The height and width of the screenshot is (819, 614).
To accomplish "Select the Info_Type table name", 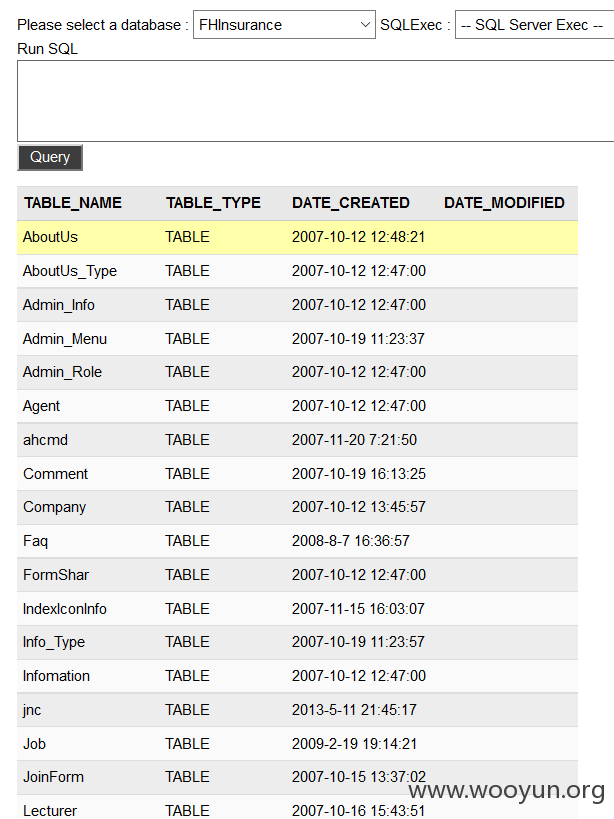I will coord(54,642).
